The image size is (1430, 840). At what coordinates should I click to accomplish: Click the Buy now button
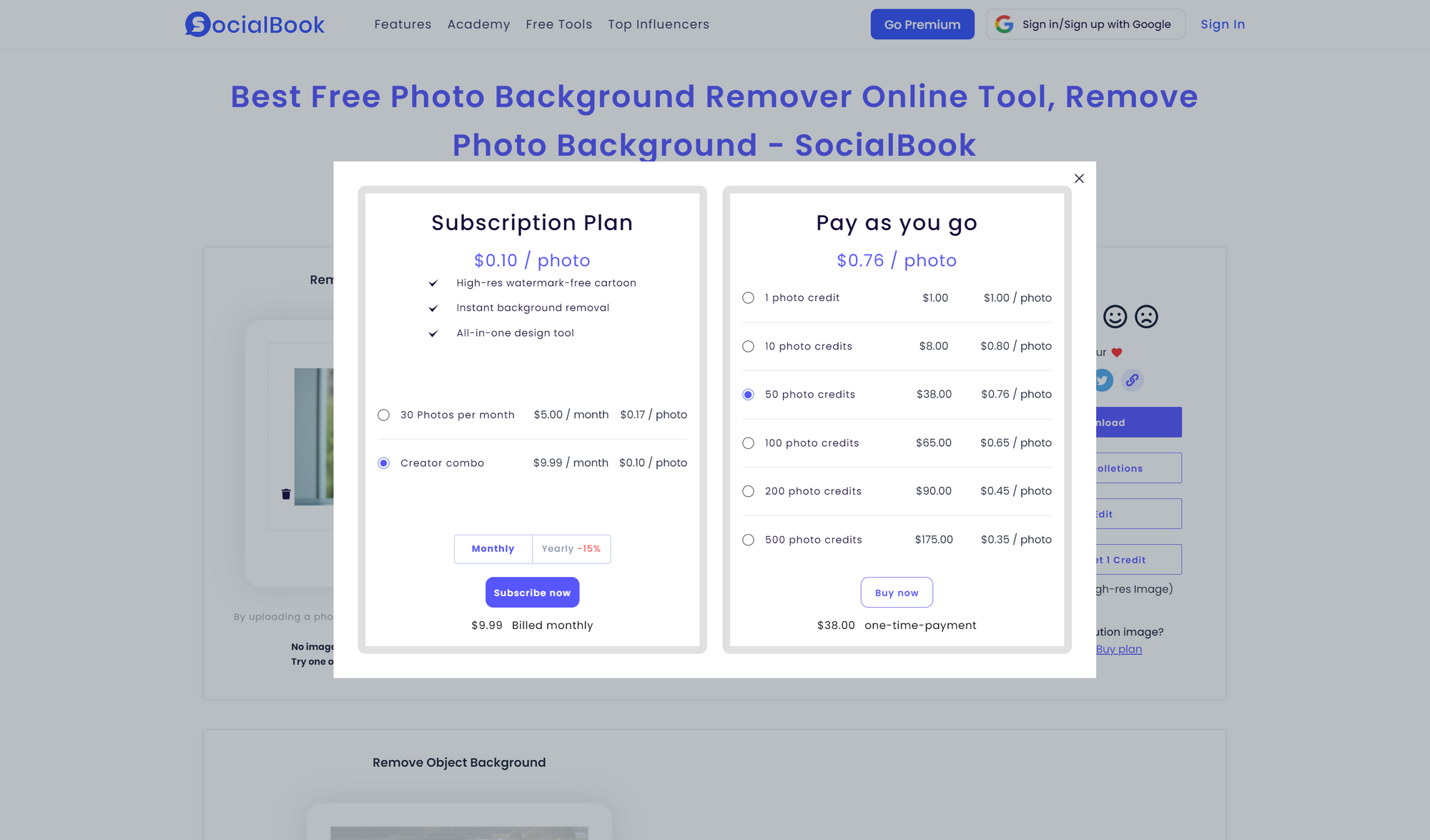tap(897, 593)
